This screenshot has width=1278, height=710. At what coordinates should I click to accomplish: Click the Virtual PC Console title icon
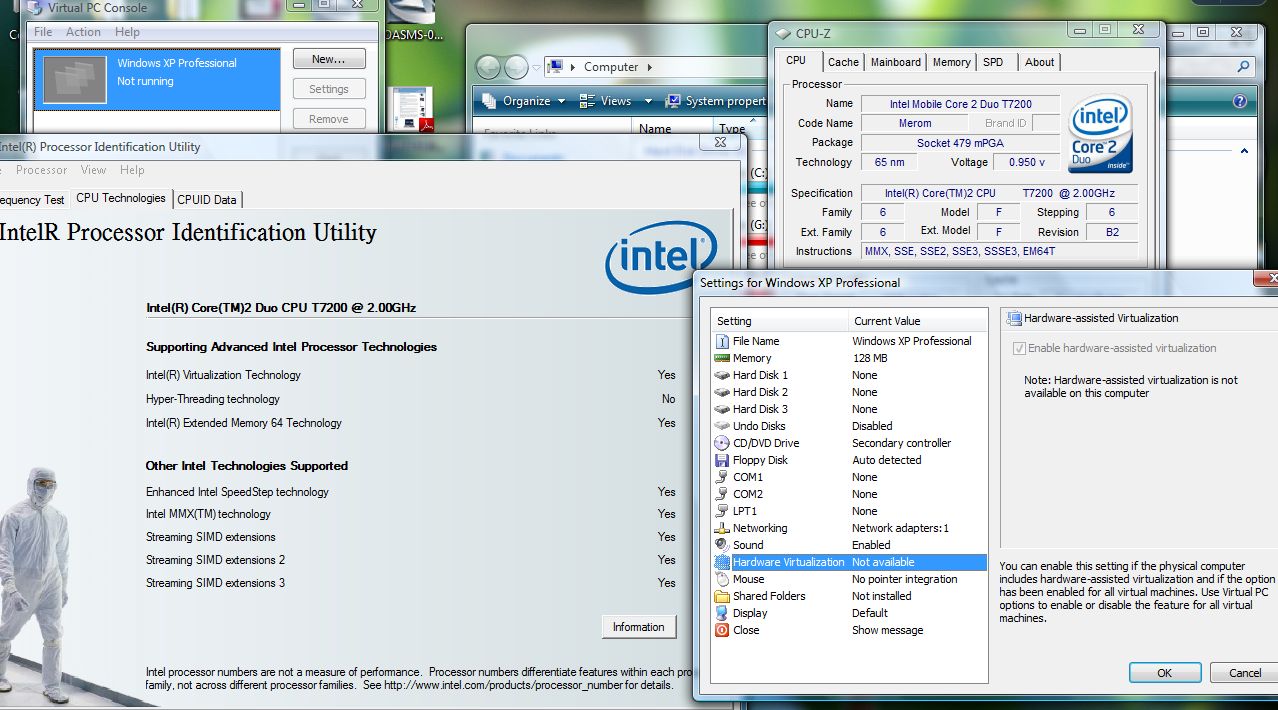tap(33, 7)
